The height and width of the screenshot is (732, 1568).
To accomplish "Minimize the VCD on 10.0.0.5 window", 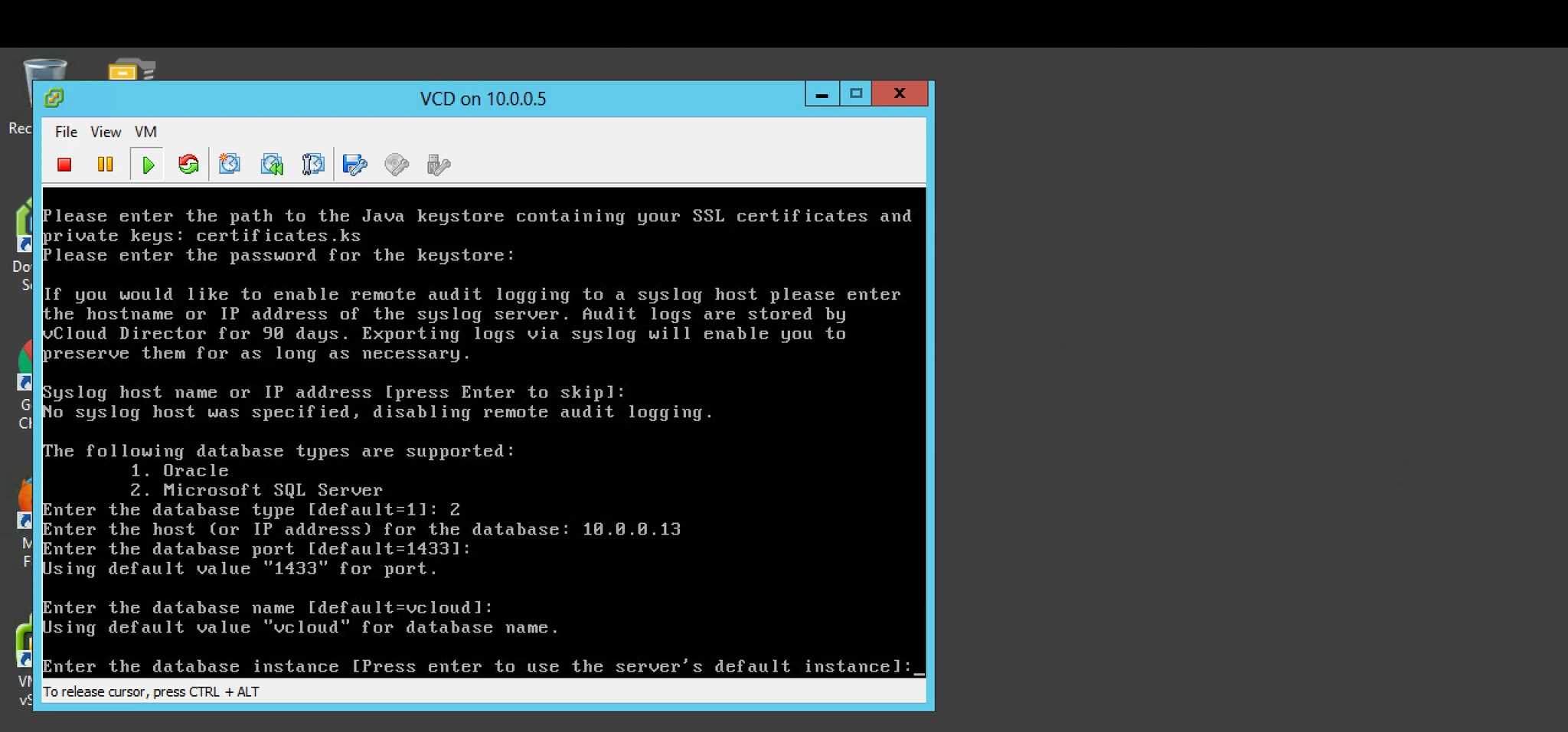I will click(822, 94).
